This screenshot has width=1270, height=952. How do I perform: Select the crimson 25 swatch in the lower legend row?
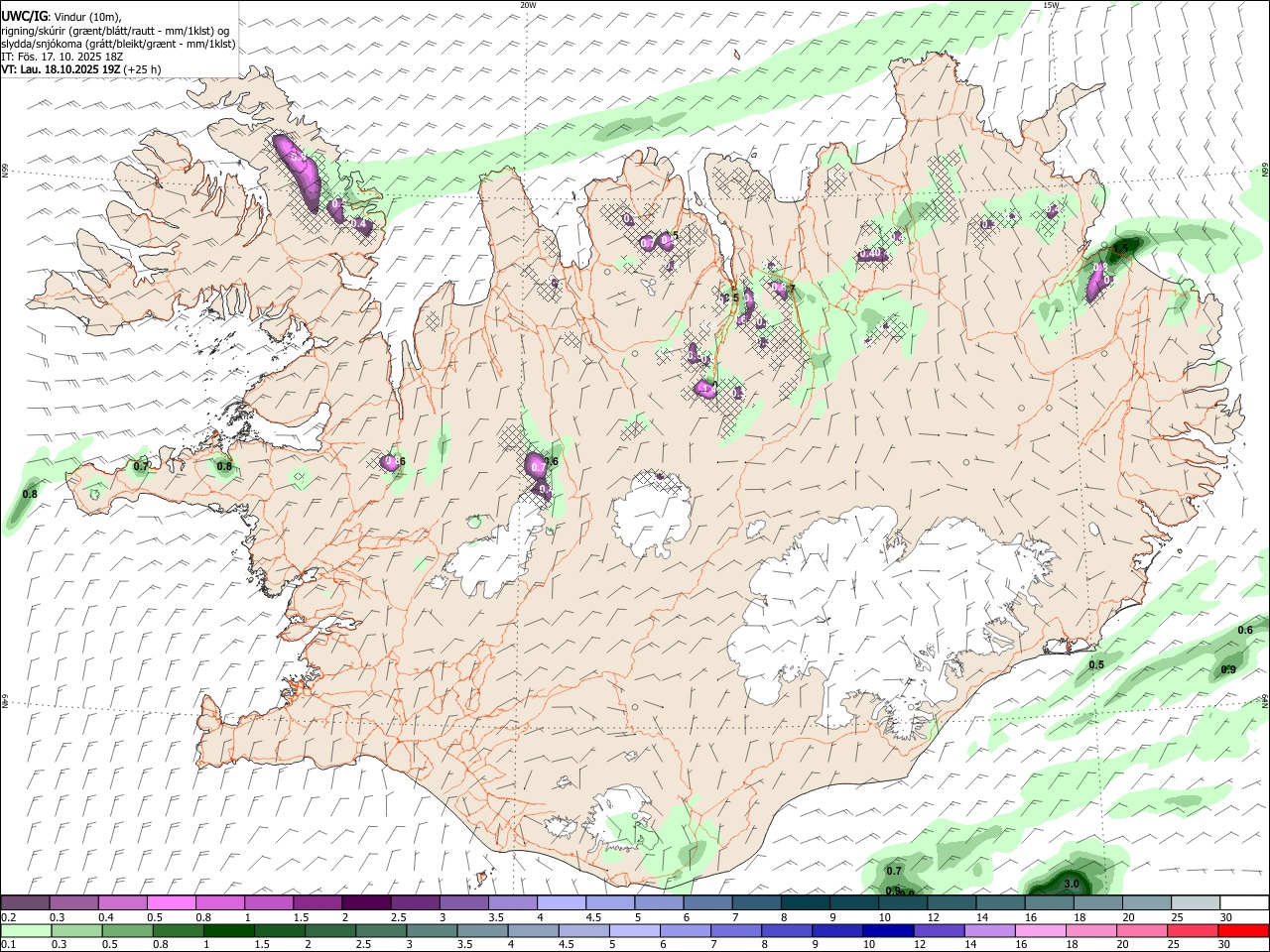pyautogui.click(x=1193, y=930)
